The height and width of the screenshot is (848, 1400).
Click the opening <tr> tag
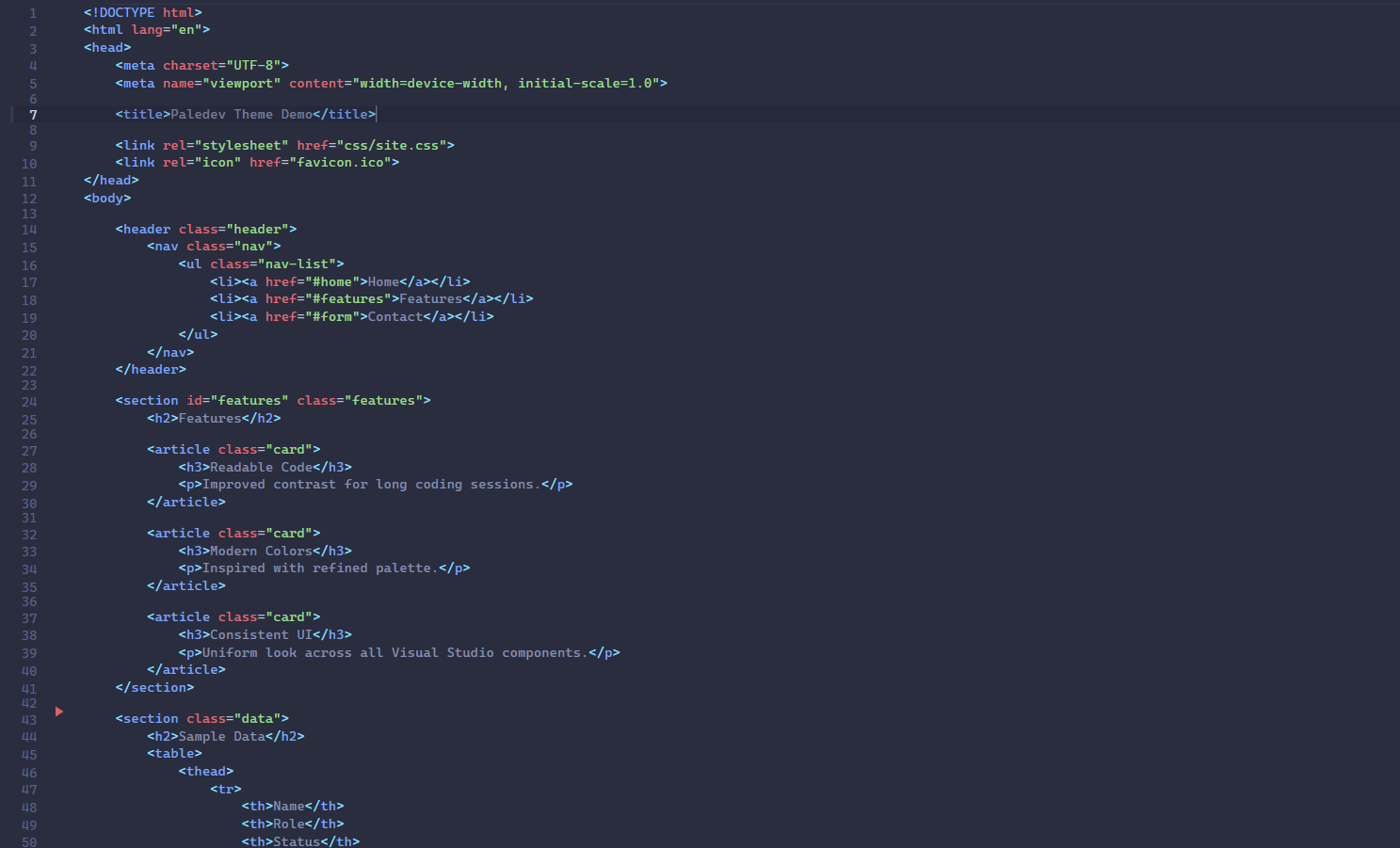click(226, 789)
